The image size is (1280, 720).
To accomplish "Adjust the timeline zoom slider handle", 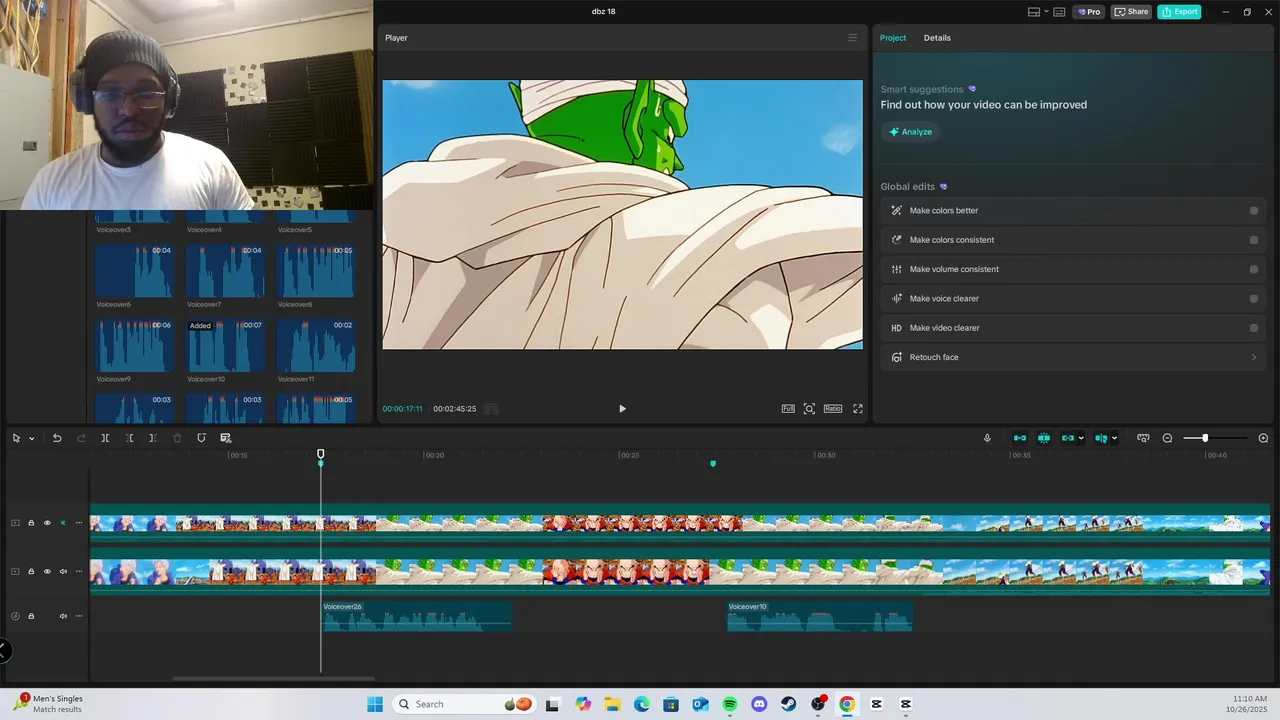I will pos(1205,438).
